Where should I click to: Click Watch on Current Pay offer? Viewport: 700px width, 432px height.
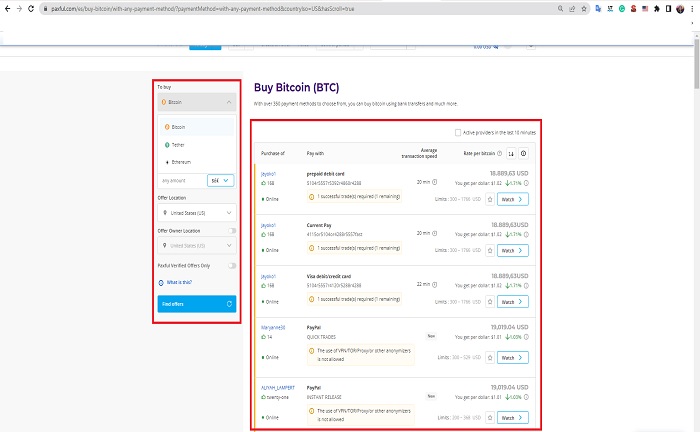(x=512, y=250)
